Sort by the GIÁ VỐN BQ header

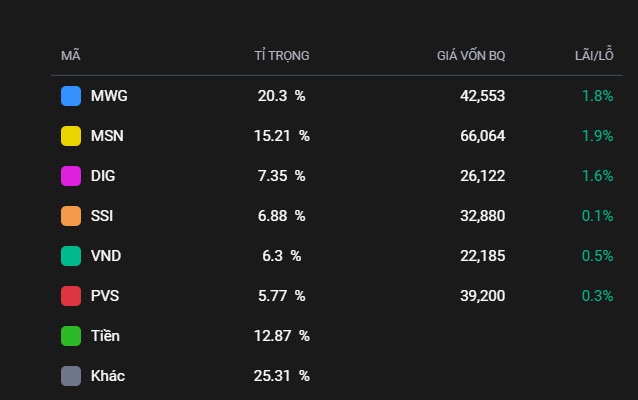[x=471, y=55]
